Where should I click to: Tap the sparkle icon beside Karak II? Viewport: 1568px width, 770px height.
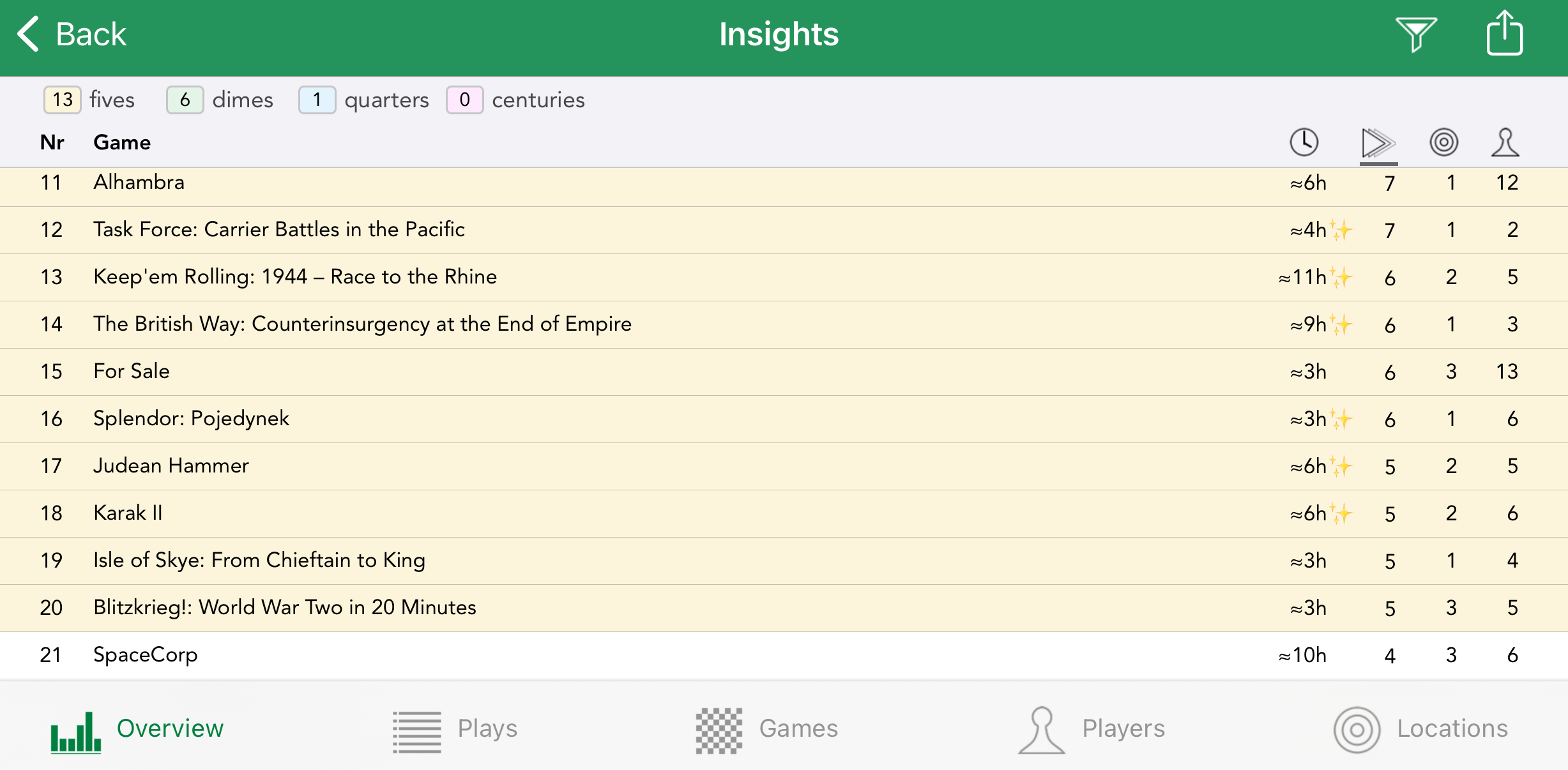click(1341, 513)
